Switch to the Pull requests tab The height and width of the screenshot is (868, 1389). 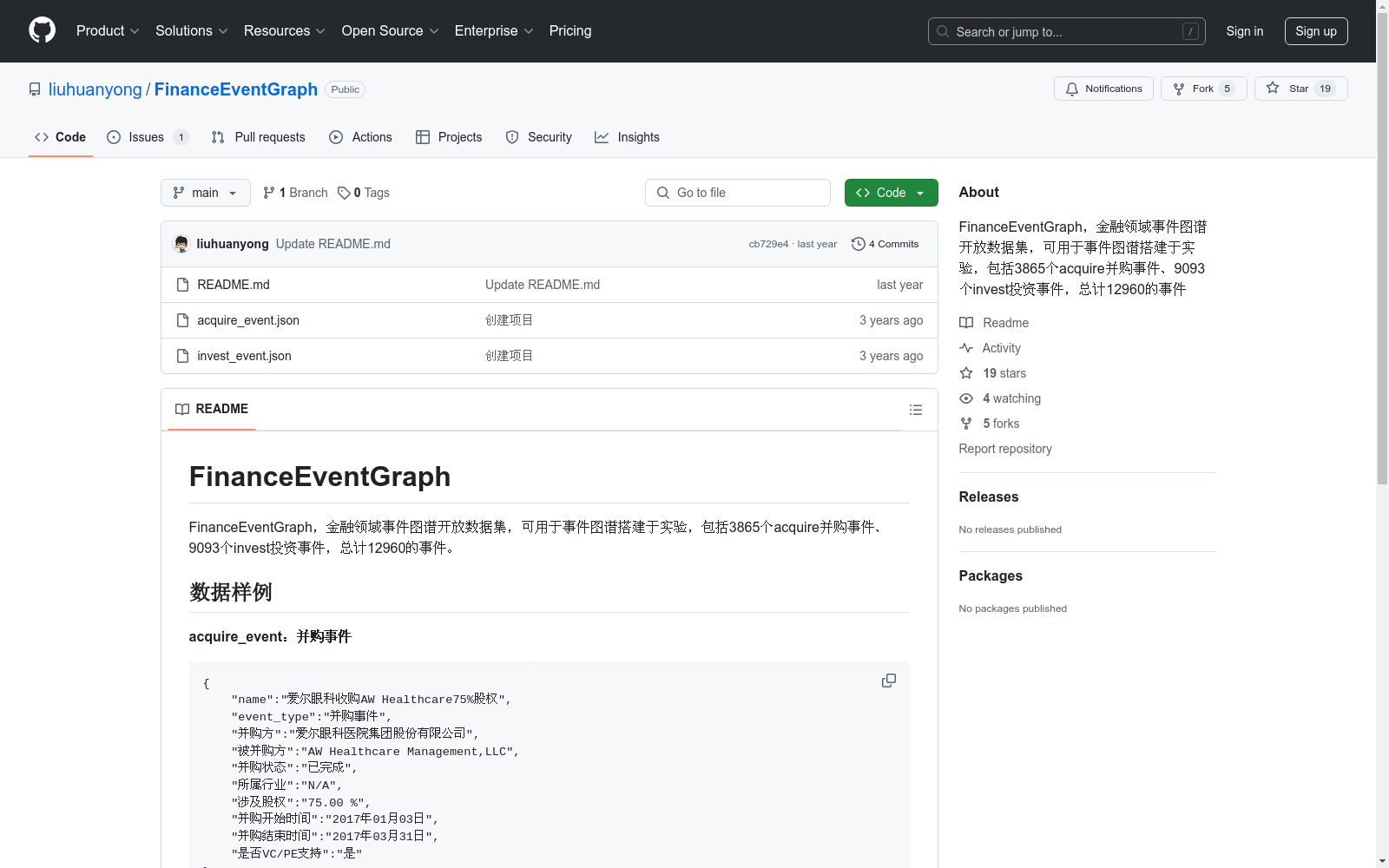pos(259,137)
